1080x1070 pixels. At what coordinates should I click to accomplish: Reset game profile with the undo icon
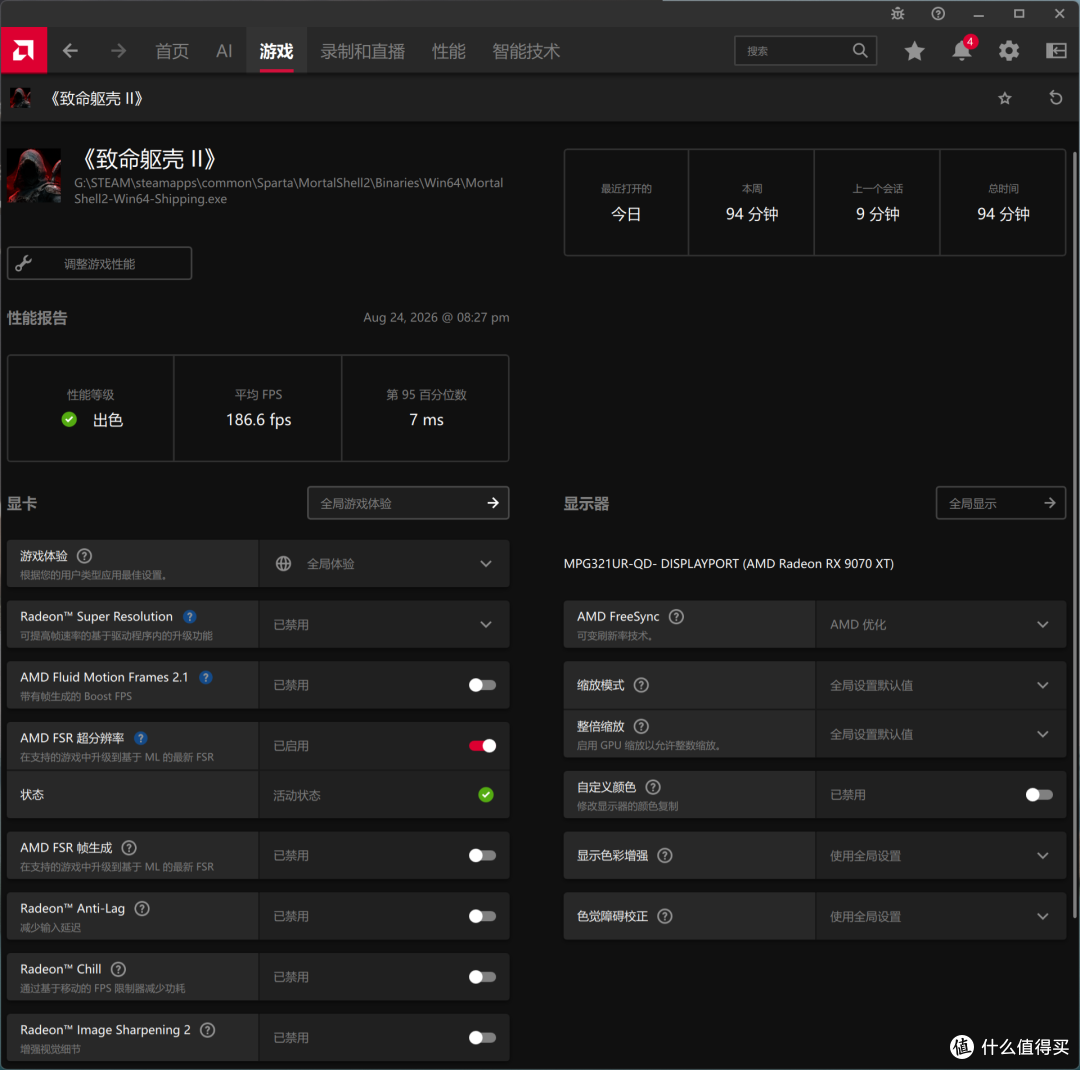pos(1055,98)
